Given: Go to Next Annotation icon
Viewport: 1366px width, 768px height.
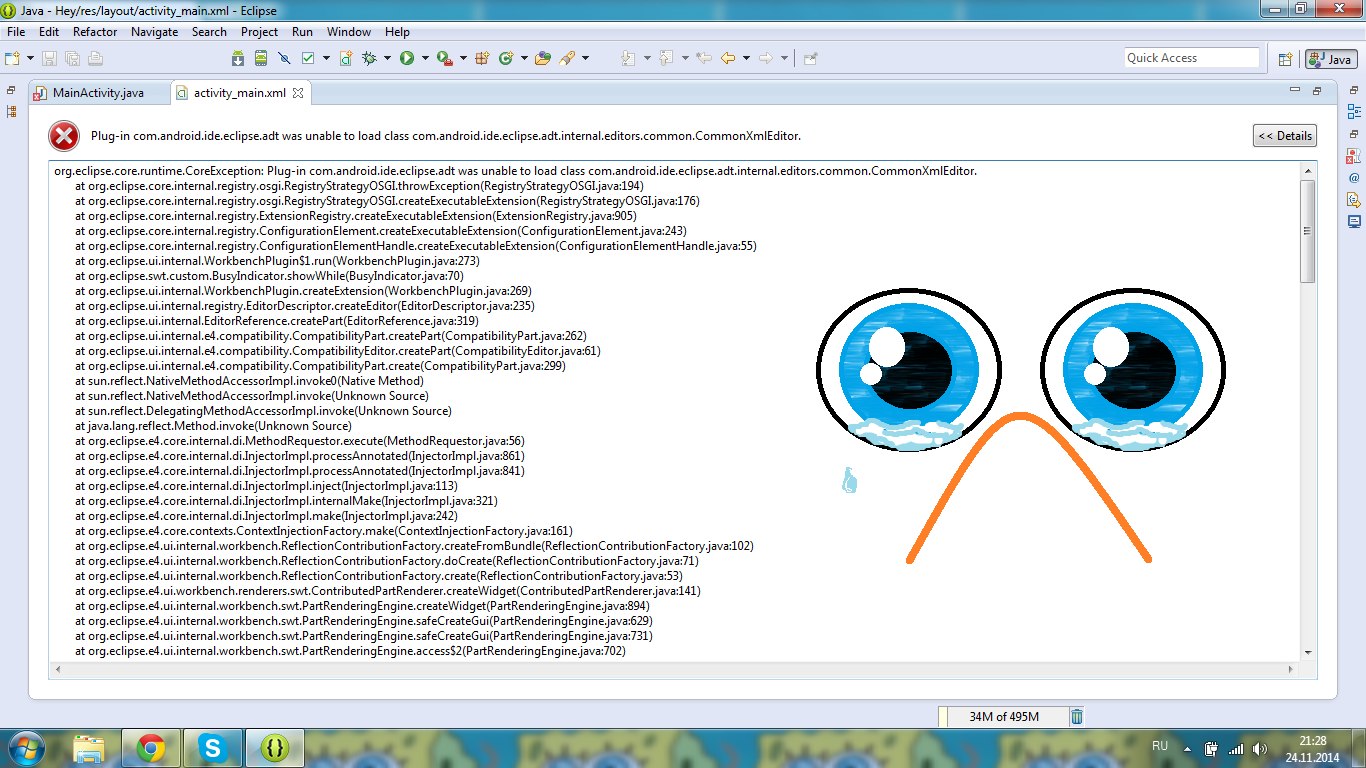Looking at the screenshot, I should 628,58.
